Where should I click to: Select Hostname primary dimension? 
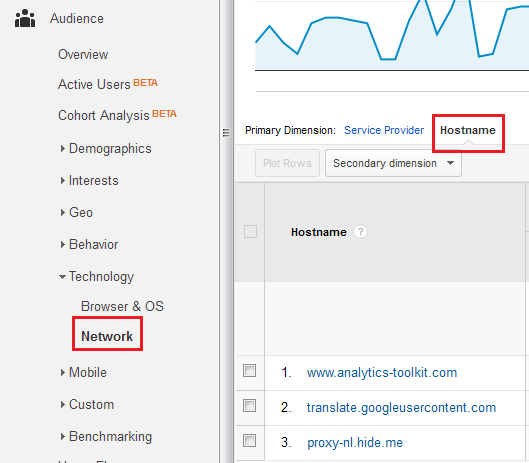coord(468,130)
